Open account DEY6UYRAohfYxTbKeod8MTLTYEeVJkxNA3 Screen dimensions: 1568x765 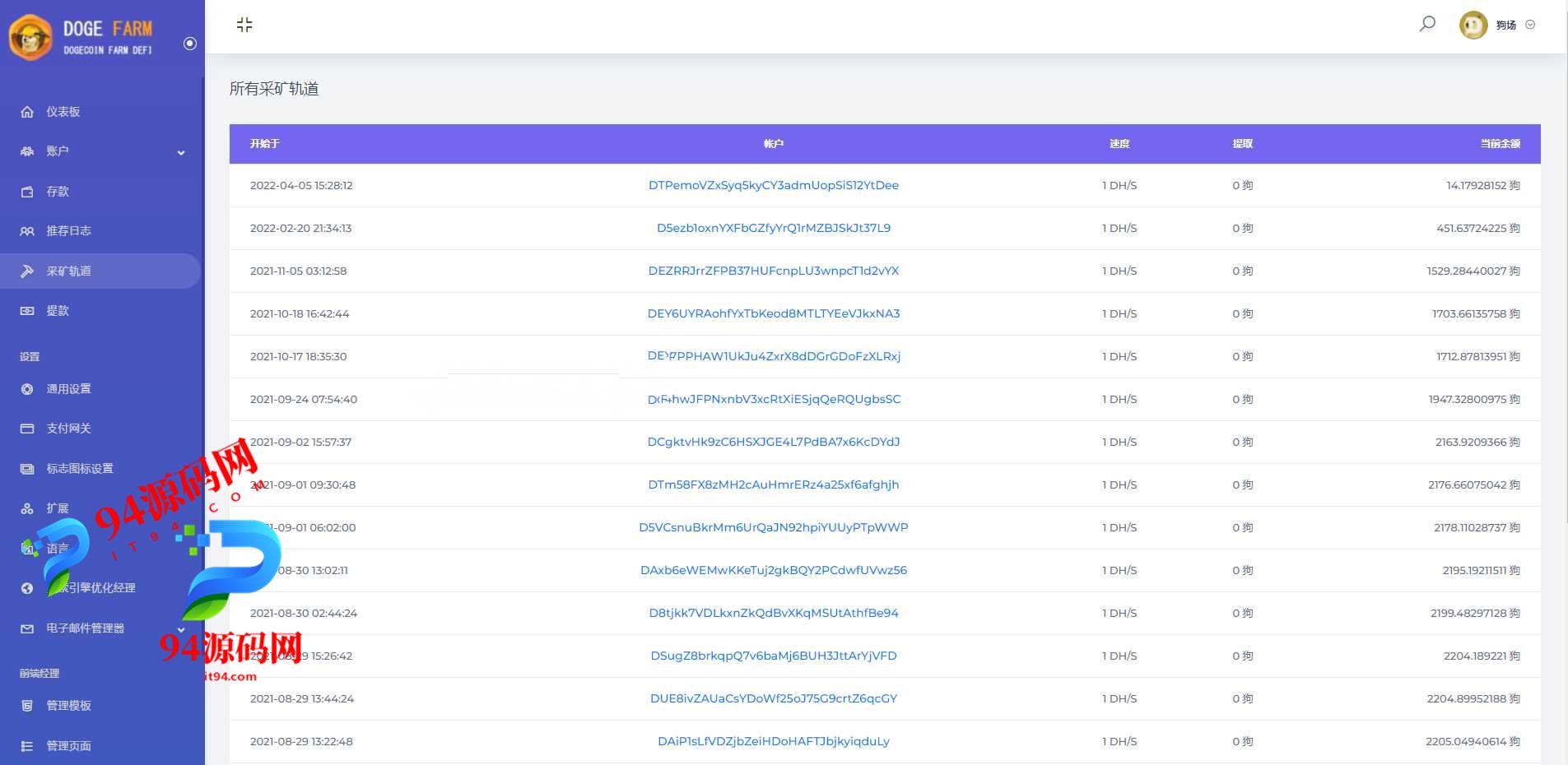774,313
